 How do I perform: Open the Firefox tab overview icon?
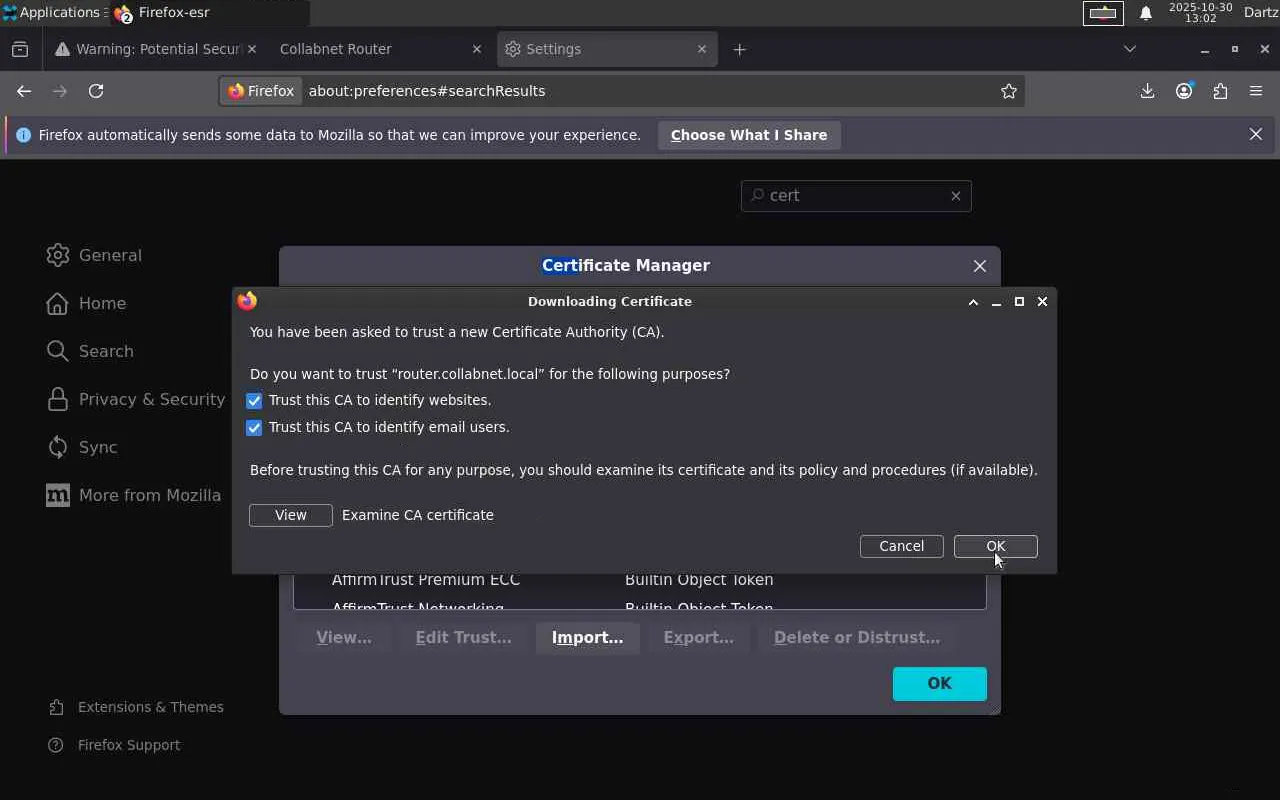[x=20, y=49]
